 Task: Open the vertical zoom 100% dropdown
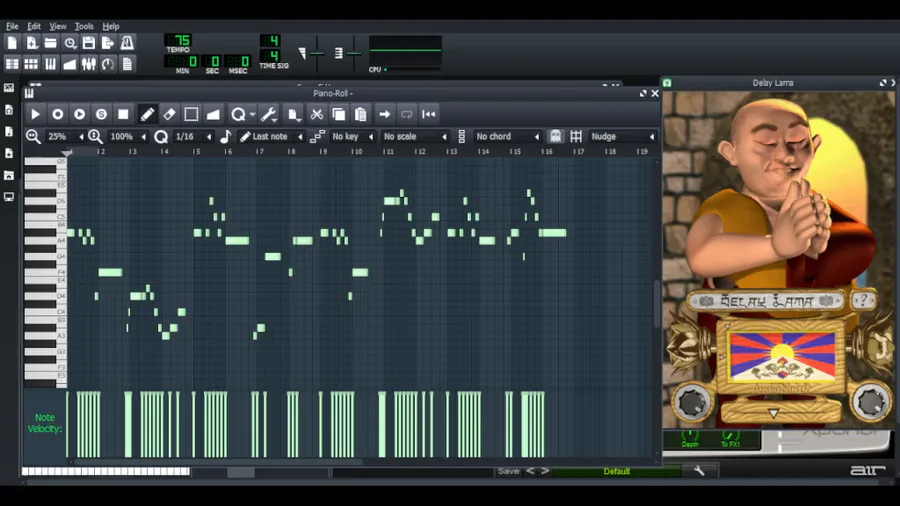[127, 137]
